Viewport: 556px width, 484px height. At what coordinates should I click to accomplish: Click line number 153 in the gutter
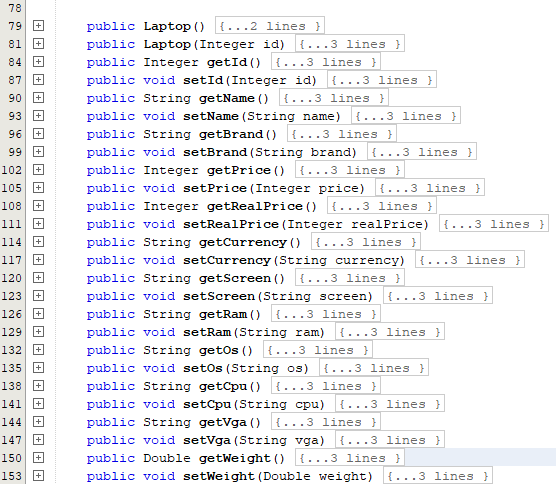pyautogui.click(x=12, y=476)
